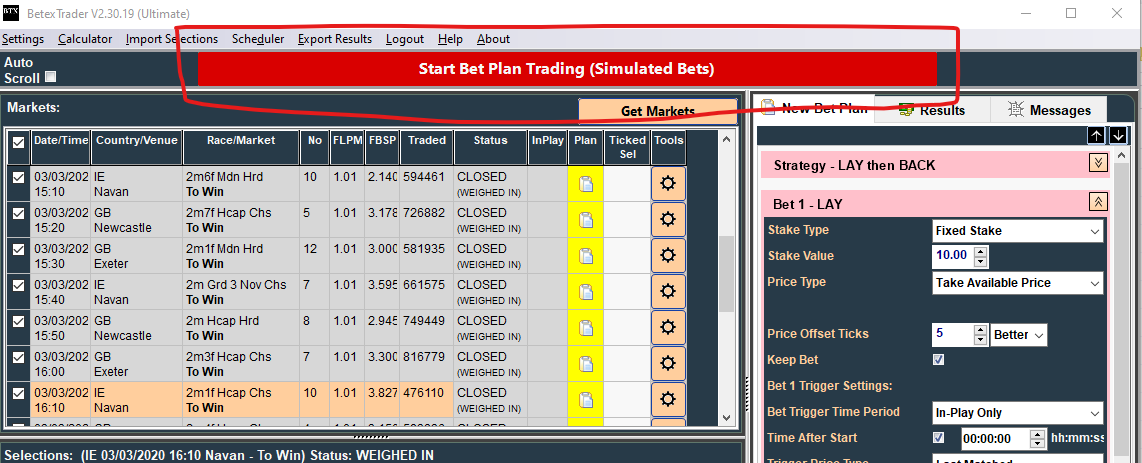This screenshot has width=1142, height=463.
Task: Collapse the Bet 1 - LAY section
Action: [x=1098, y=202]
